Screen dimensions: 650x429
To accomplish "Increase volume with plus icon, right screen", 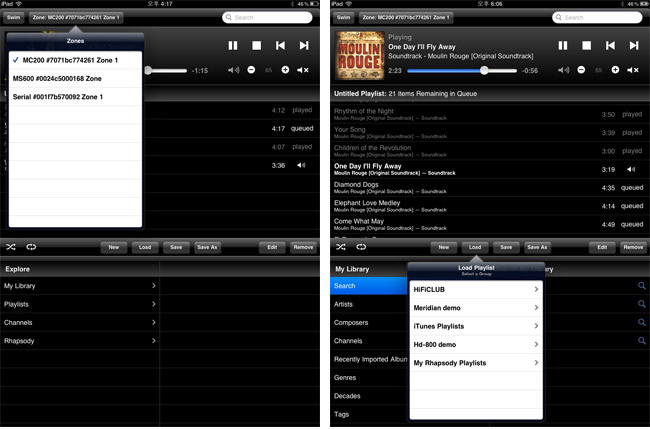I will click(x=615, y=70).
